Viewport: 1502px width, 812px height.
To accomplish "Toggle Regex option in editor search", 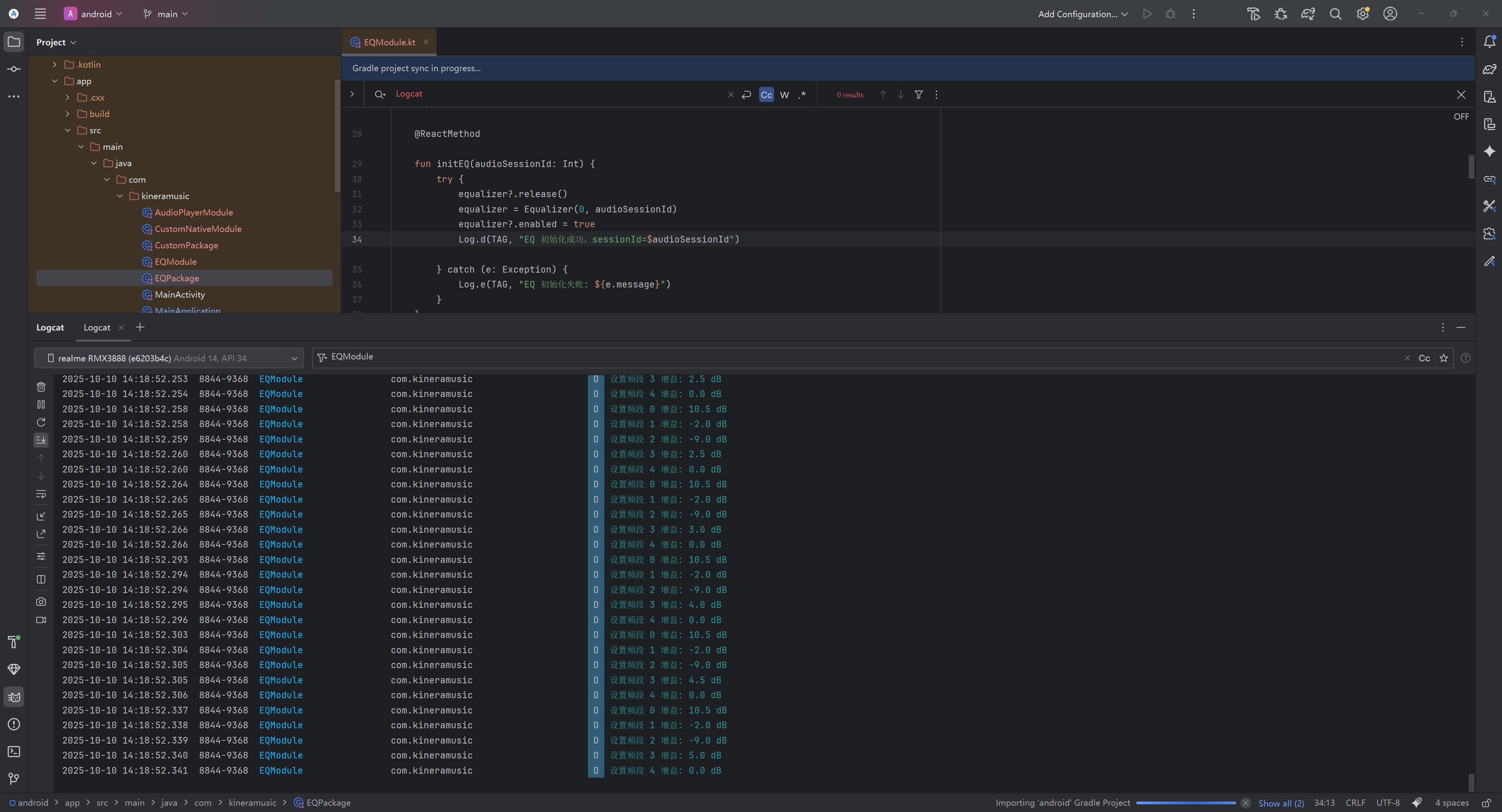I will pyautogui.click(x=802, y=95).
